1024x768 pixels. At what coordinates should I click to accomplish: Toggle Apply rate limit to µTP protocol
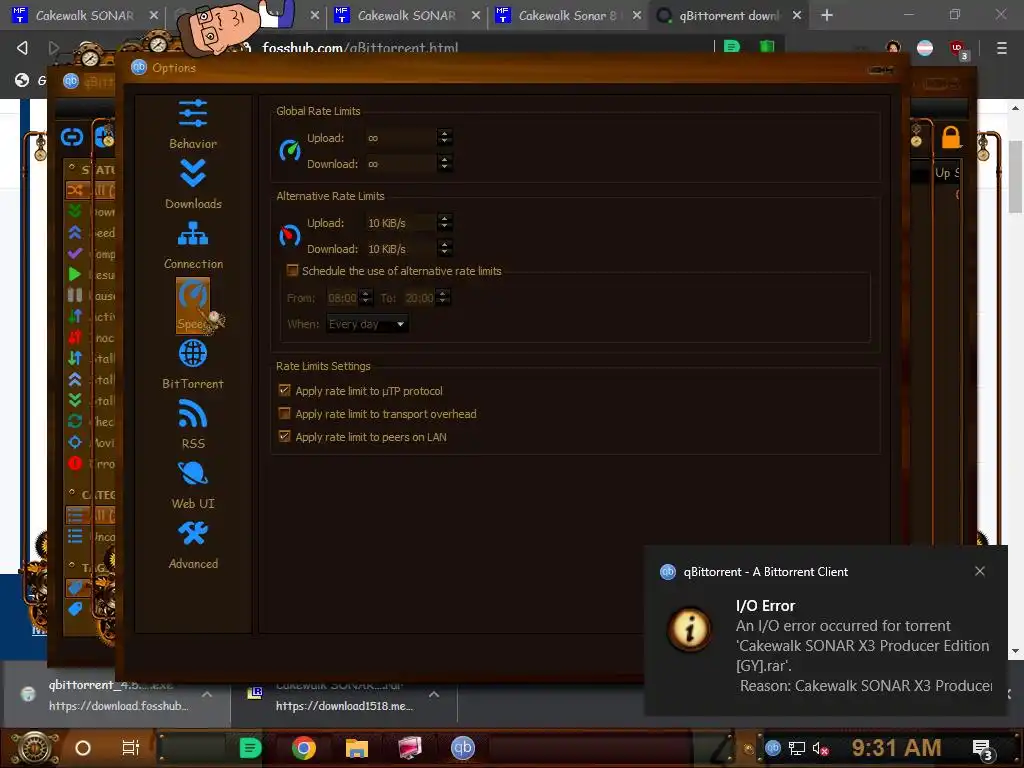pos(284,391)
